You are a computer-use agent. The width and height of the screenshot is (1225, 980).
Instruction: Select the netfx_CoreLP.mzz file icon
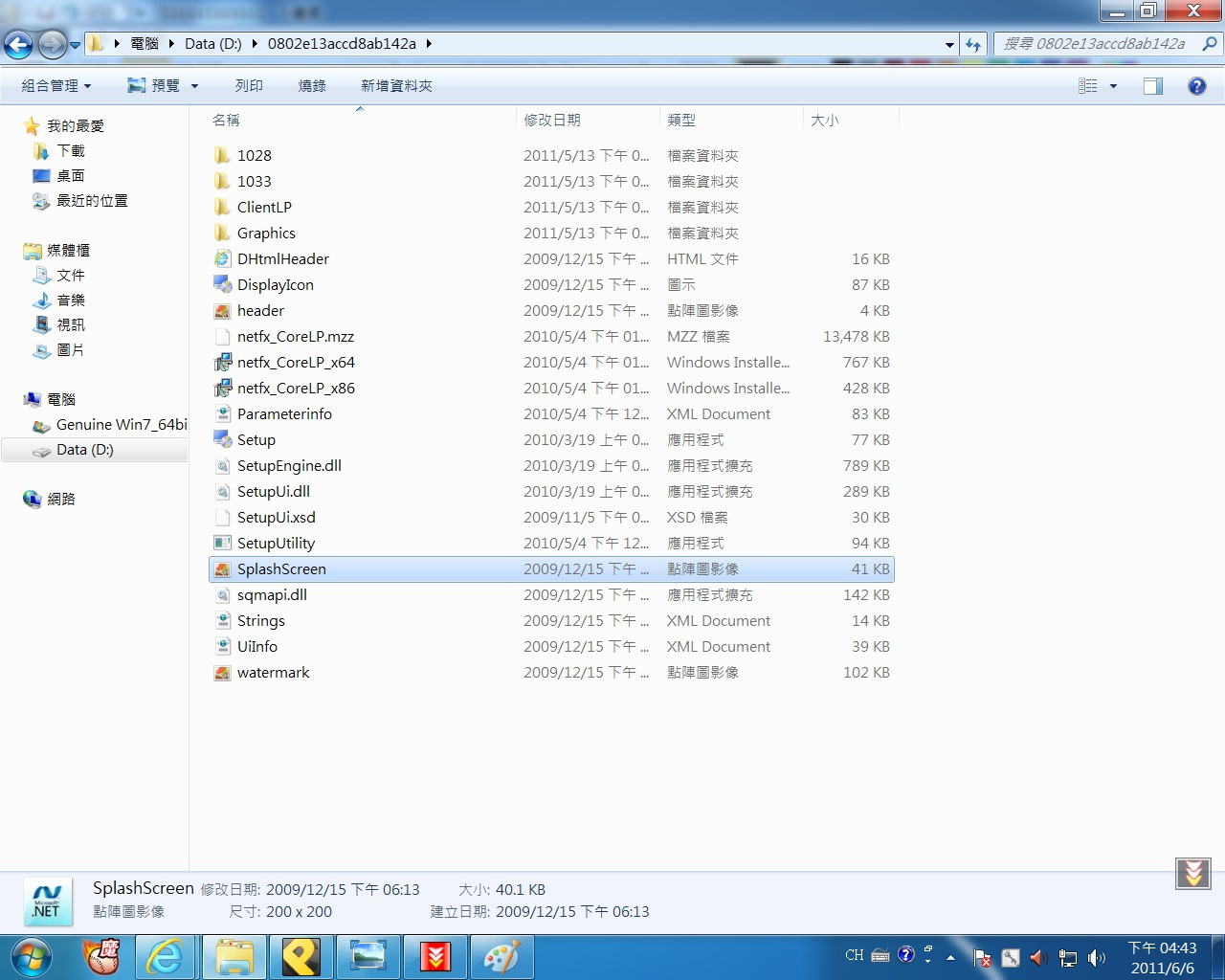coord(222,336)
